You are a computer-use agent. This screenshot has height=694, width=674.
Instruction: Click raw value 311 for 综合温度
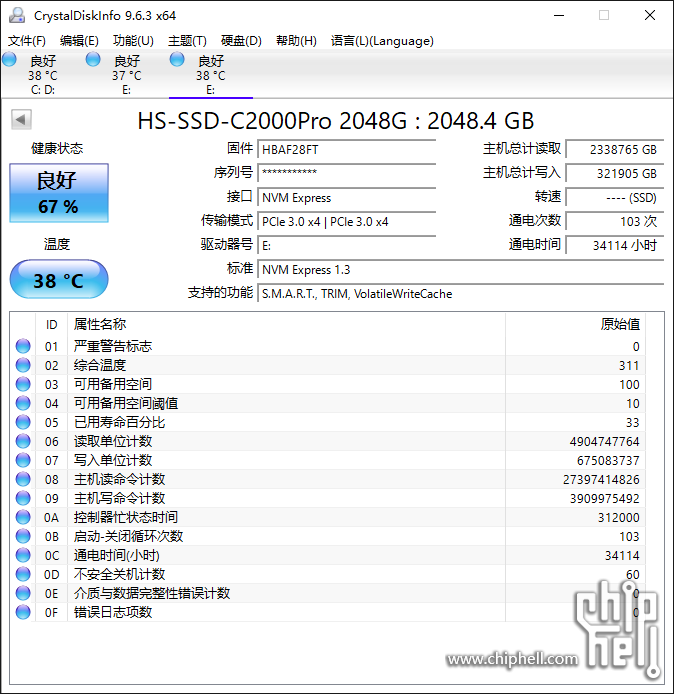click(x=629, y=365)
